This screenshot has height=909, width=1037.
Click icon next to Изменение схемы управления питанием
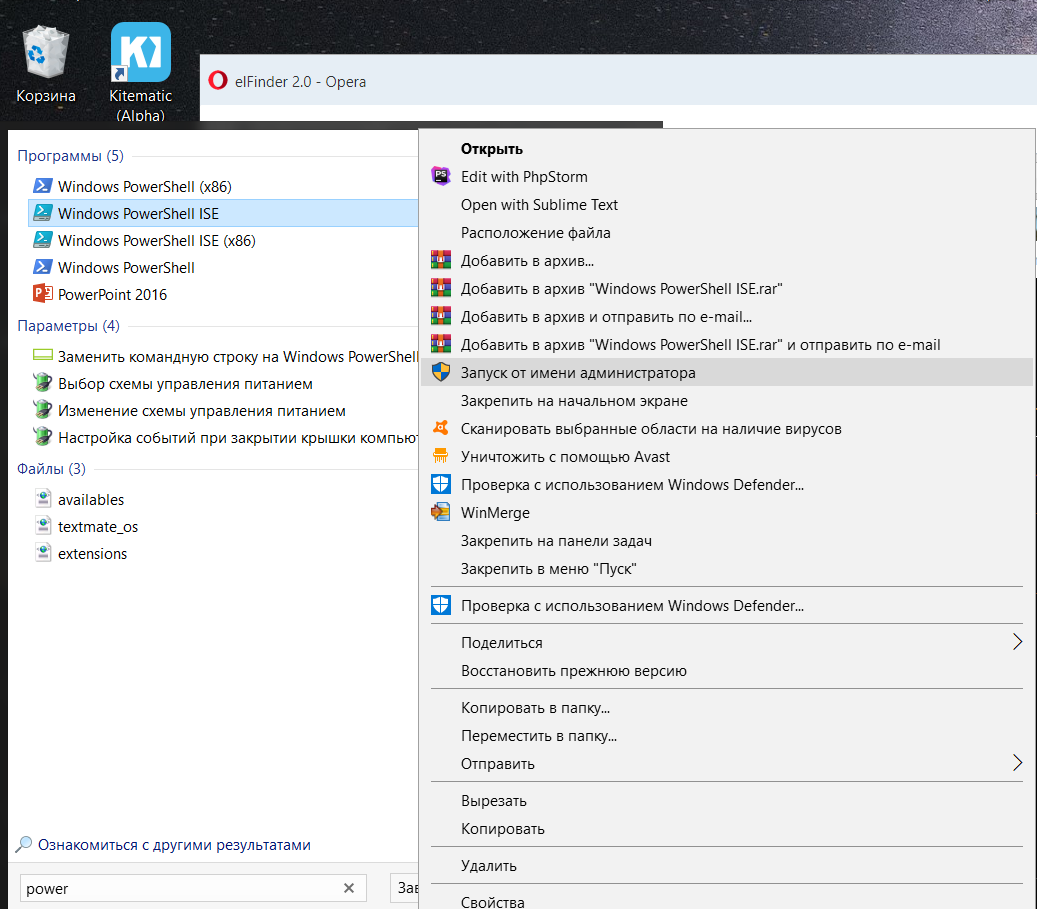(x=43, y=410)
